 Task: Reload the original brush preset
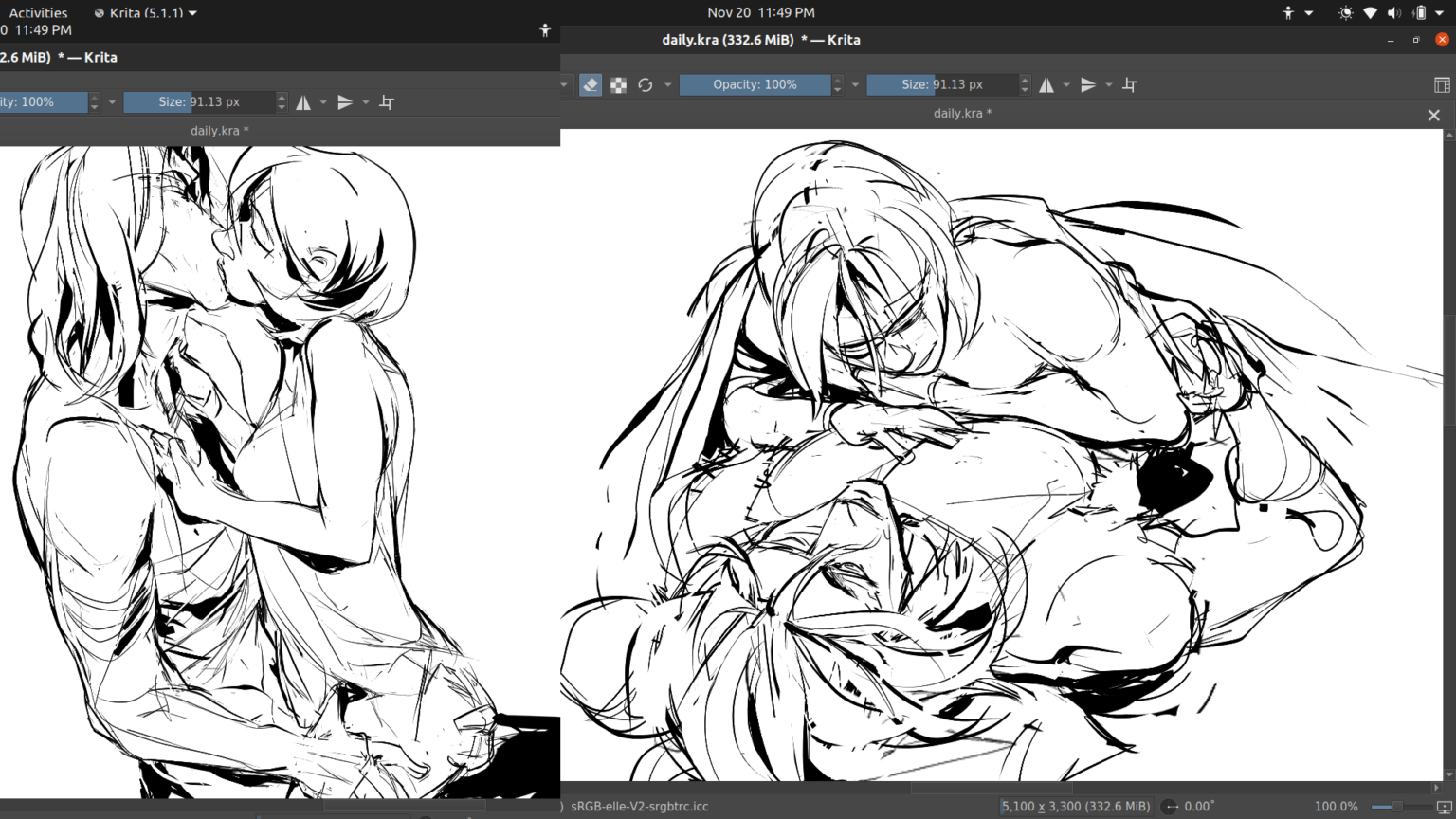(646, 85)
